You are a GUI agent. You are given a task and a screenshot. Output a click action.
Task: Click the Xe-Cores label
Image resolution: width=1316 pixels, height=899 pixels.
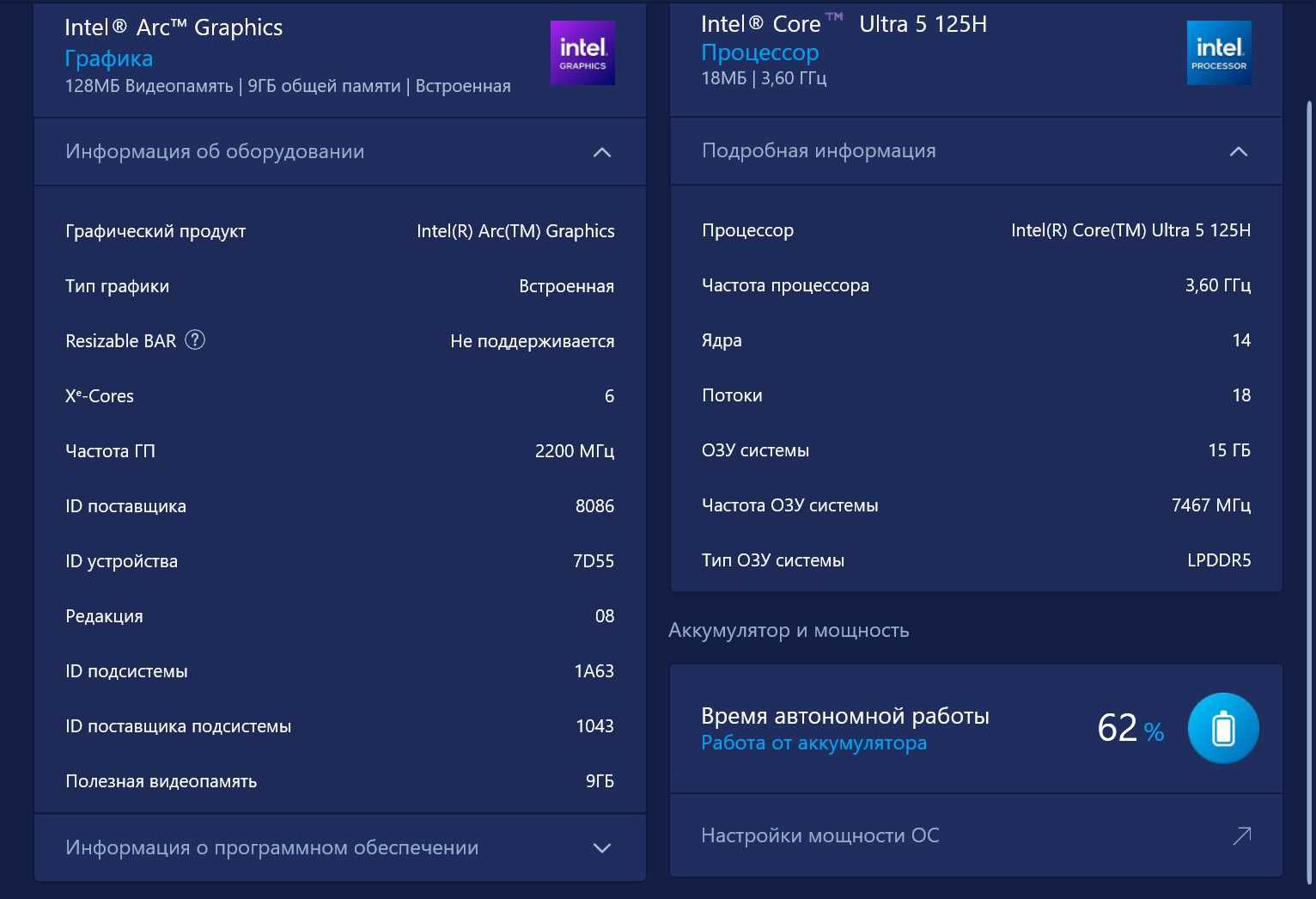coord(100,396)
